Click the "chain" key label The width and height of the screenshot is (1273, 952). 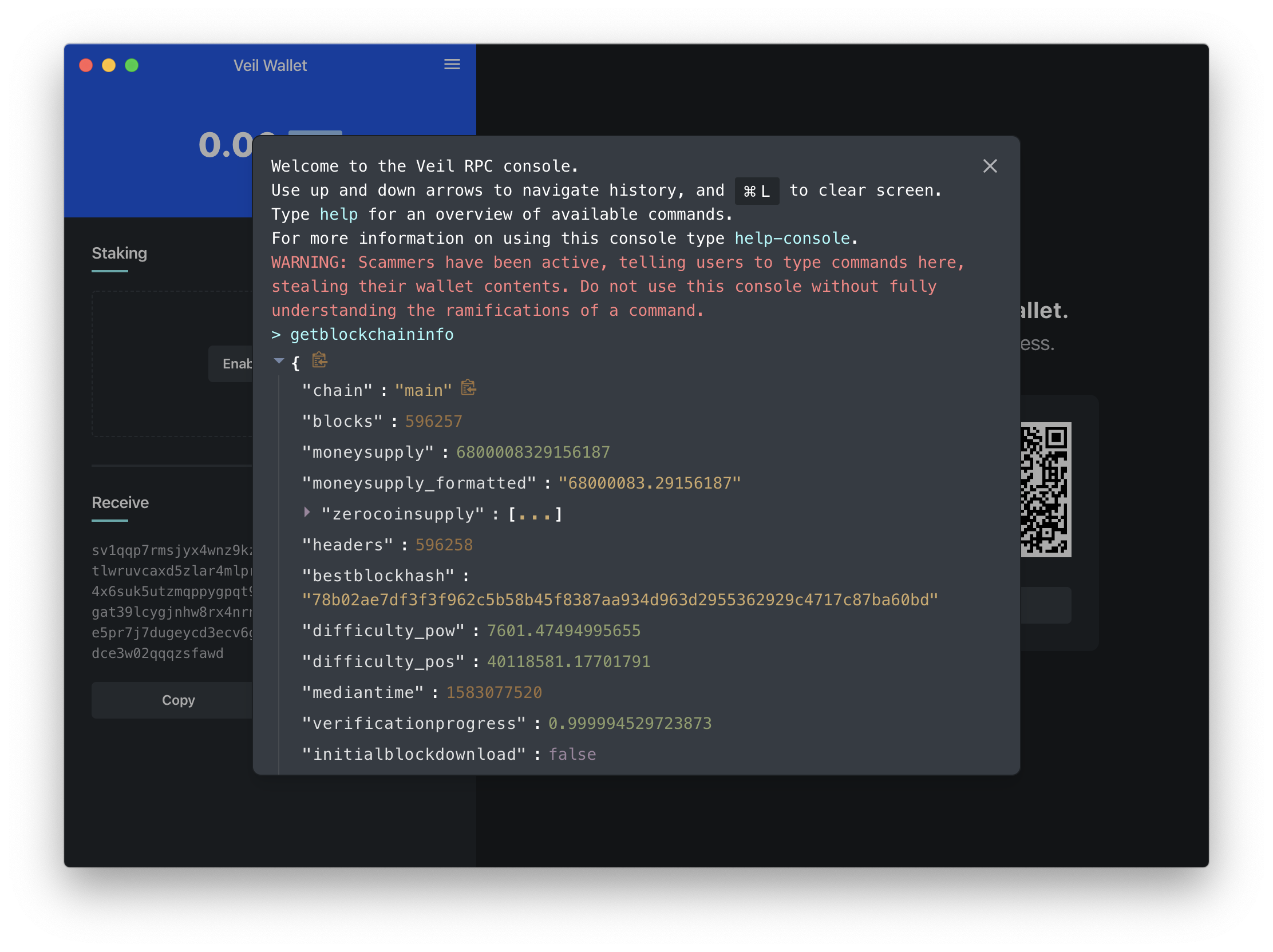337,391
